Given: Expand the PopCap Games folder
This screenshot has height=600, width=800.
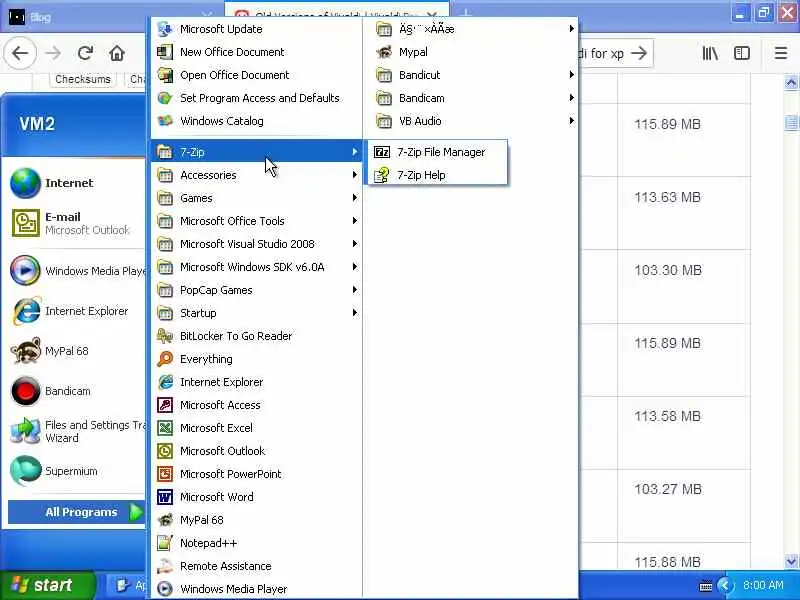Looking at the screenshot, I should point(257,290).
